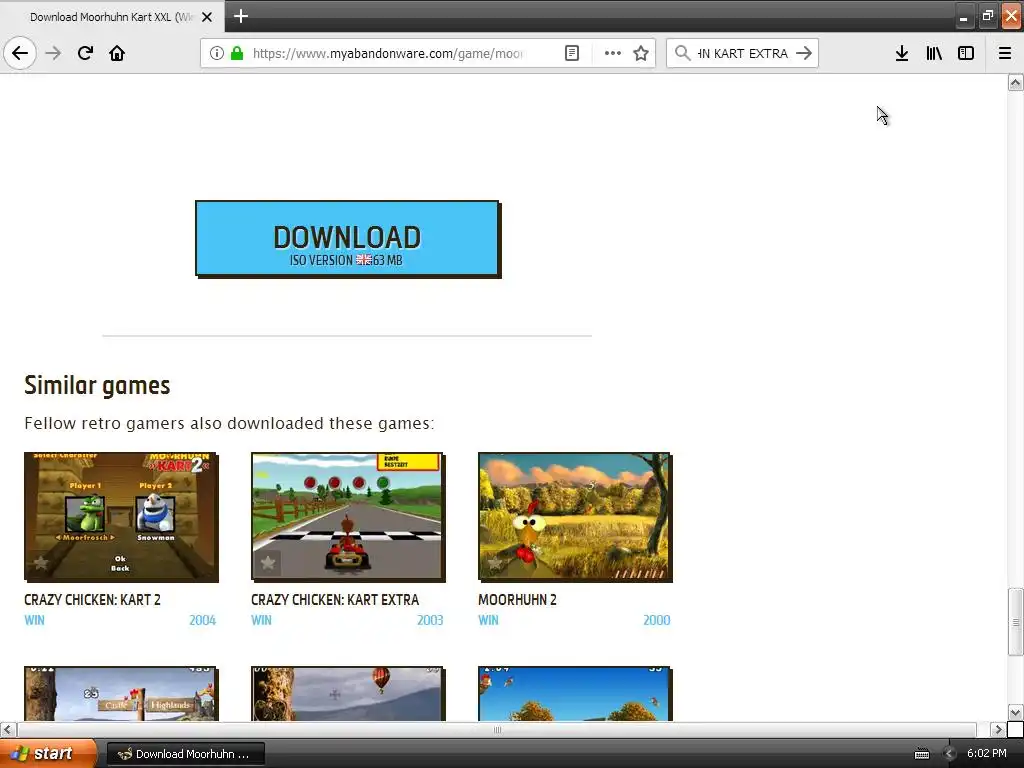
Task: Click the browser forward arrow
Action: point(54,53)
